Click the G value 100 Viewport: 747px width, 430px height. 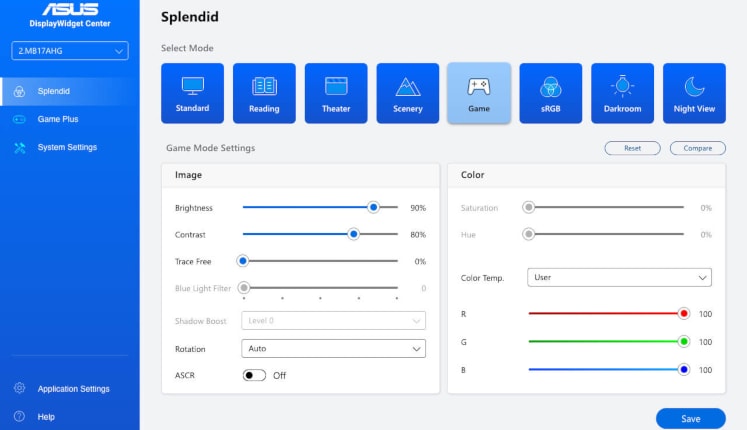coord(705,342)
